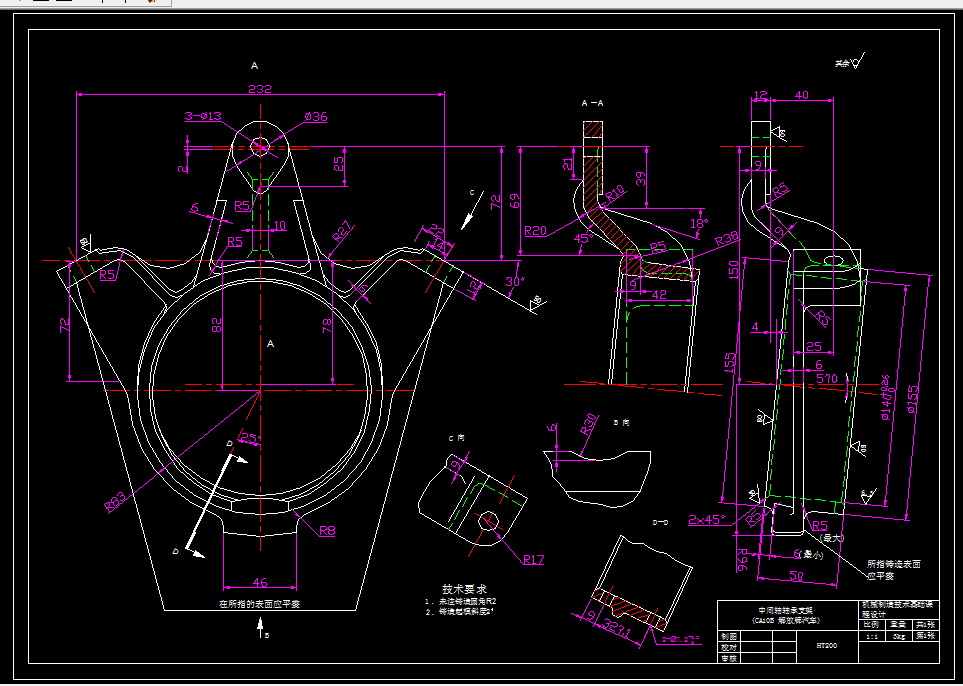
Task: Select the 82 vertical dimension
Action: point(216,325)
